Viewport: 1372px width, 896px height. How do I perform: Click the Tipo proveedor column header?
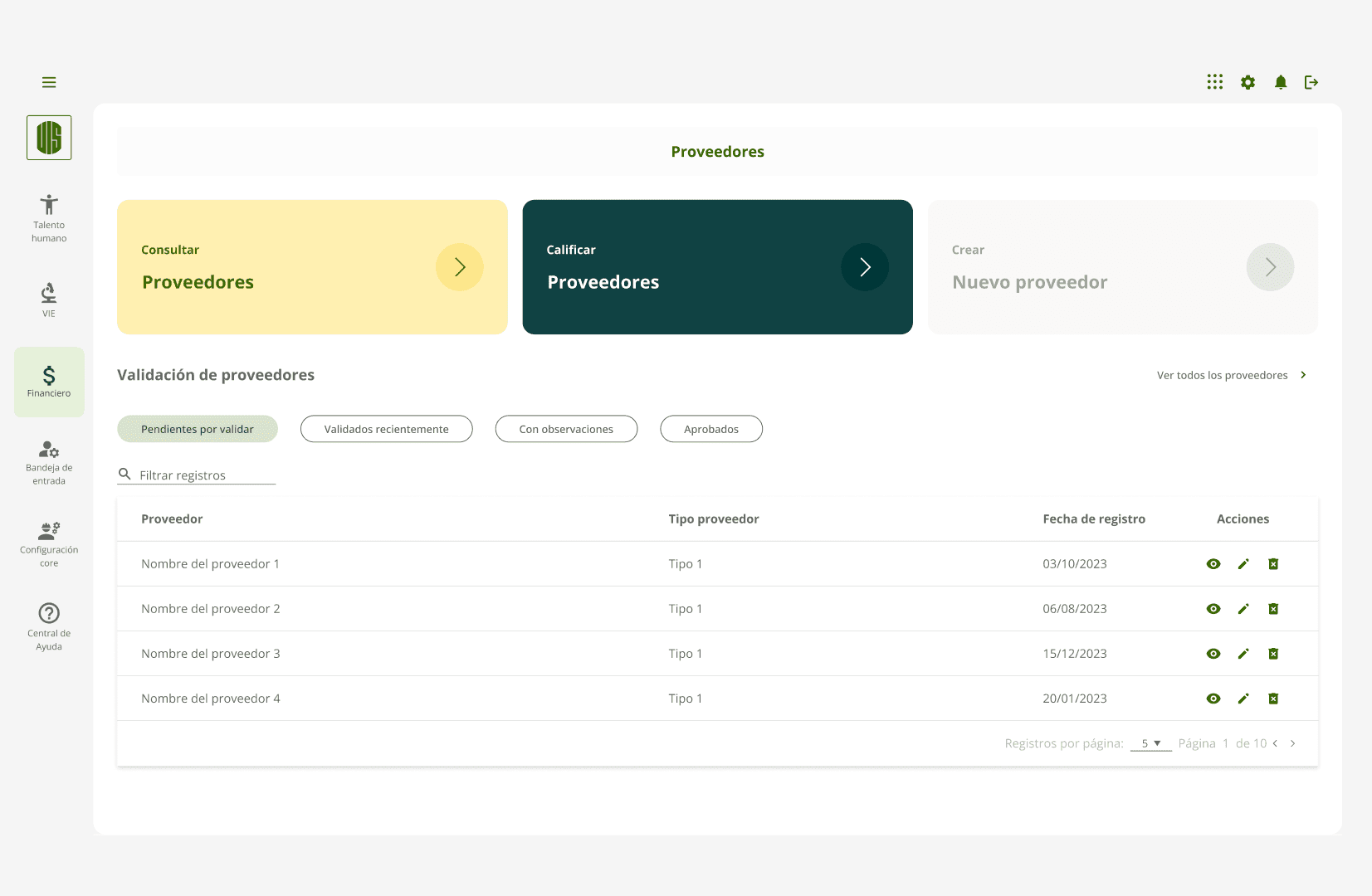point(714,519)
